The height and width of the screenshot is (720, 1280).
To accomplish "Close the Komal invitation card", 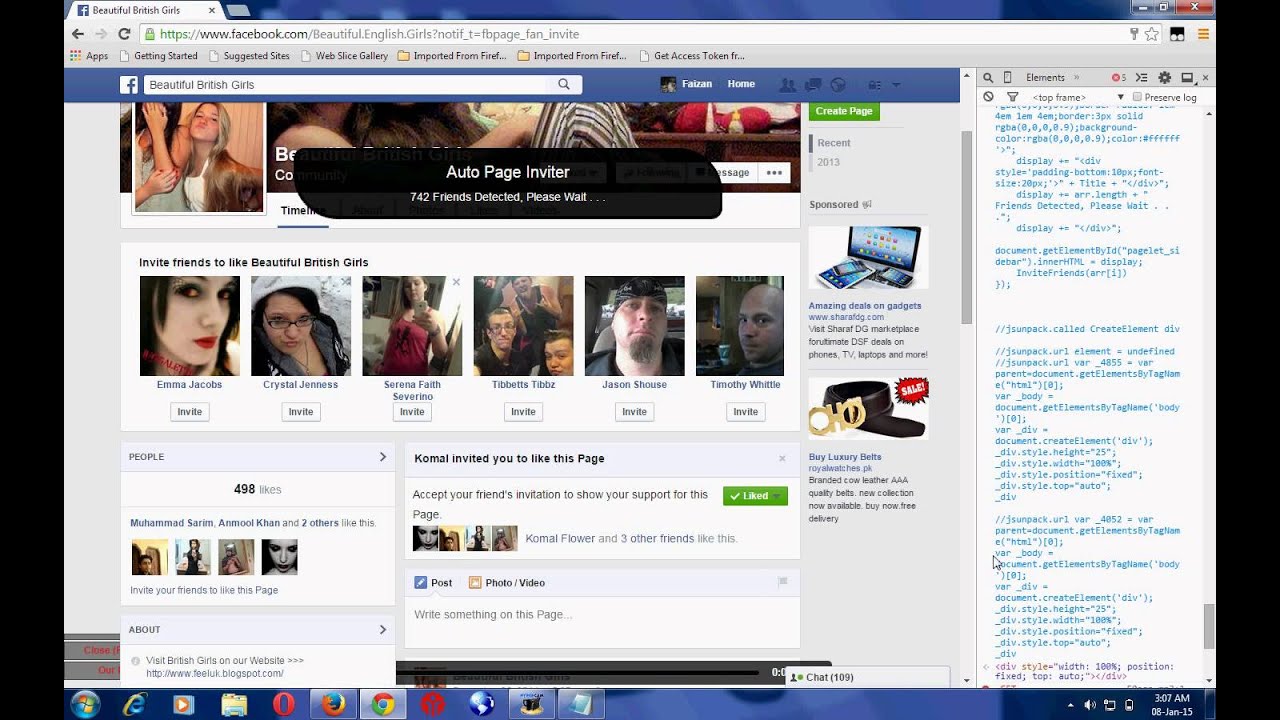I will pos(782,459).
